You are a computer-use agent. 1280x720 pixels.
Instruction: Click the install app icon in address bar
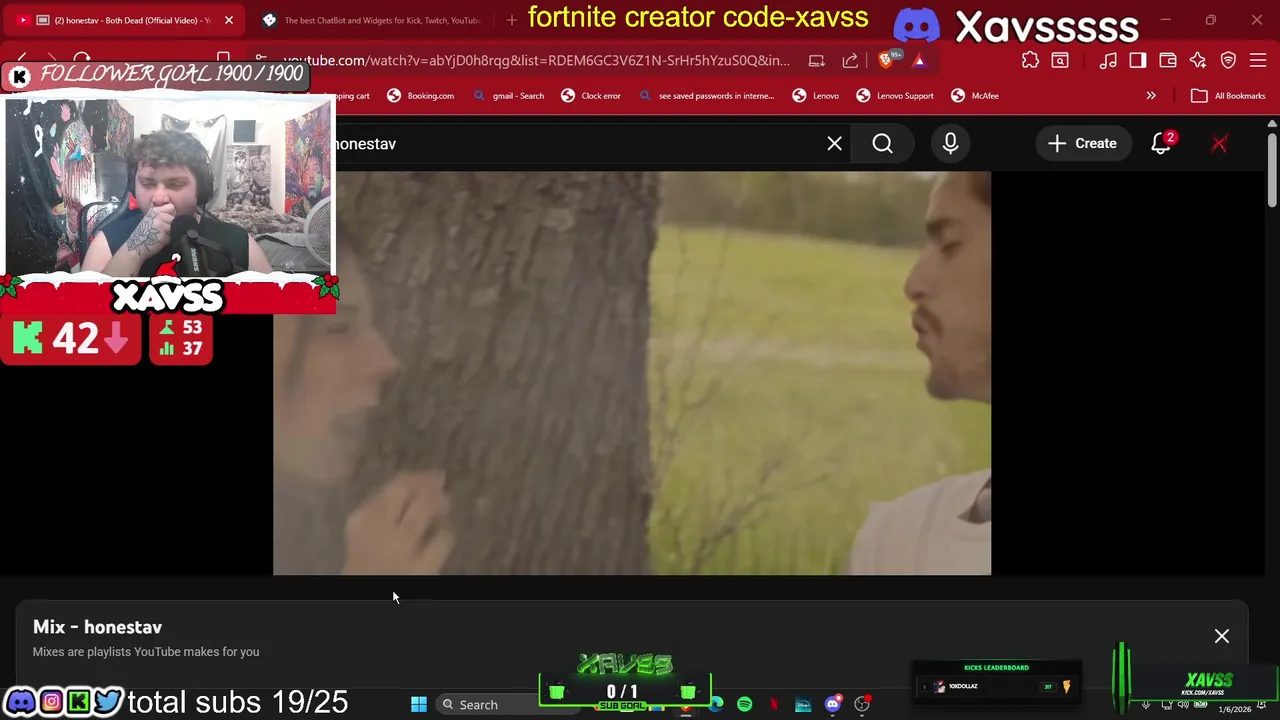click(x=816, y=60)
